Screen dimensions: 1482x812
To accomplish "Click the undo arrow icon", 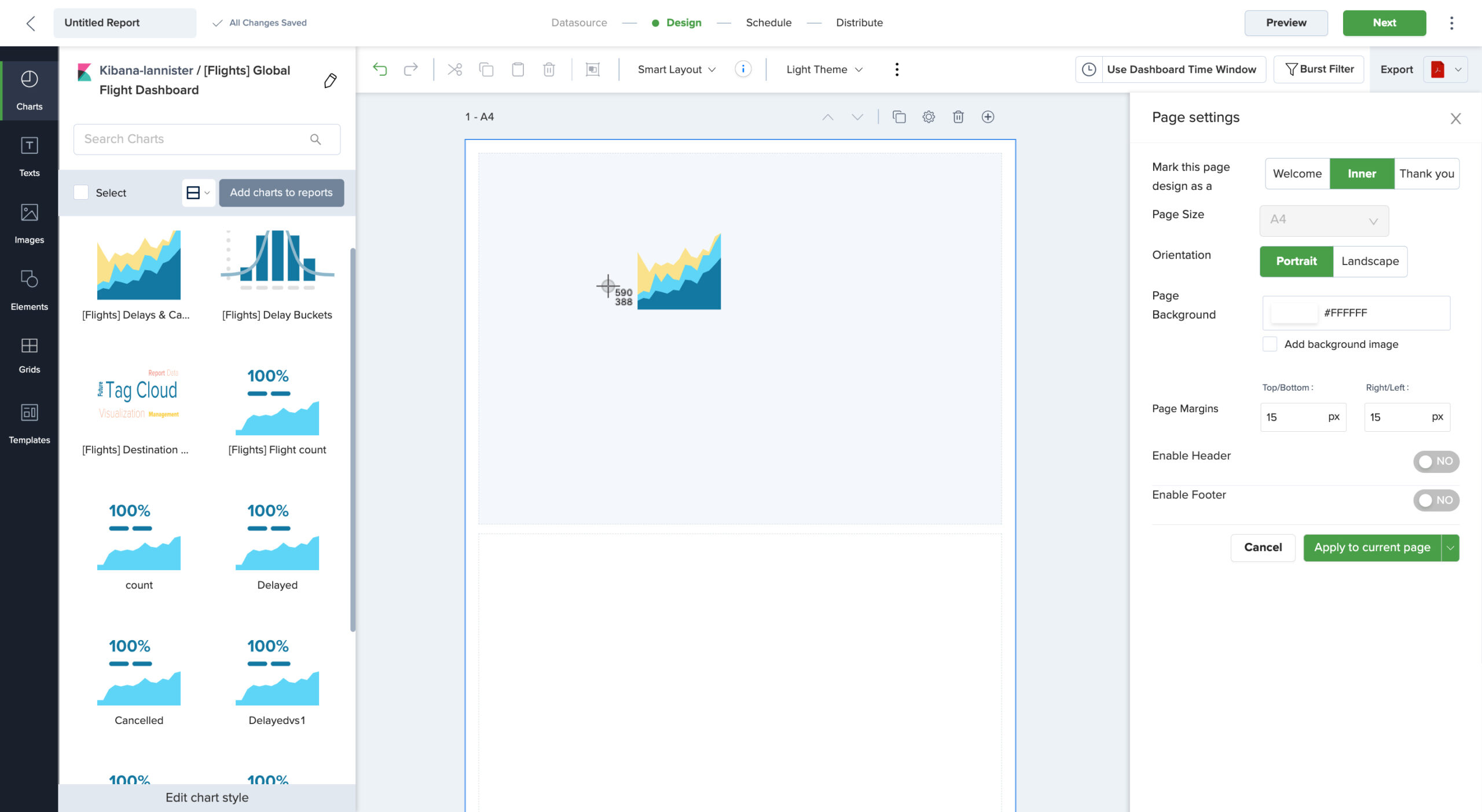I will (x=380, y=69).
